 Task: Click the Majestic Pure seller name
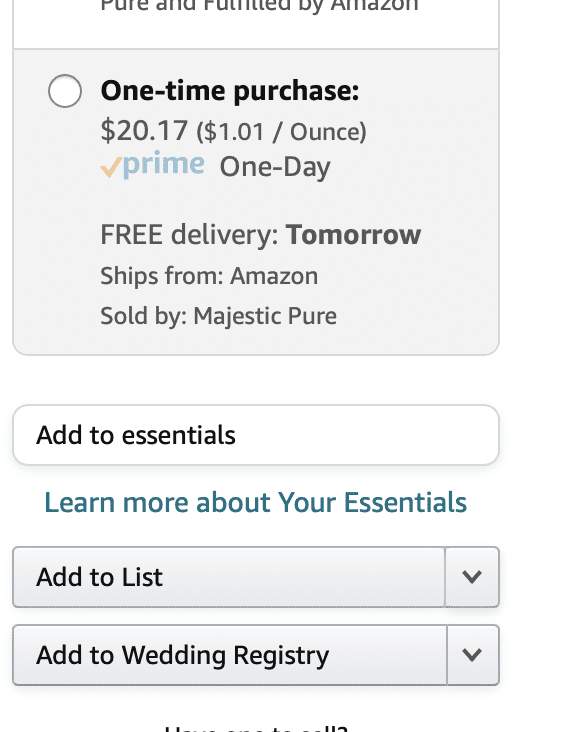pos(265,316)
